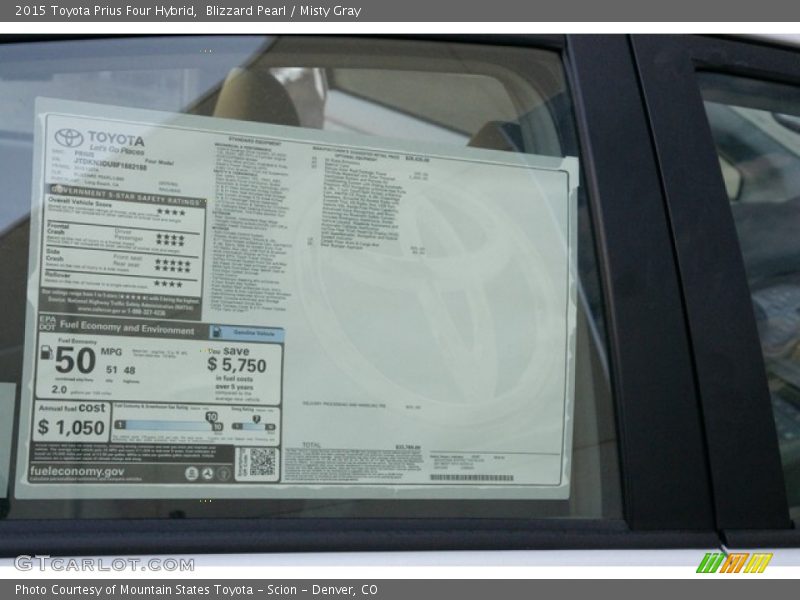
Task: Click the 'TOYOTA' brand name on the sticker
Action: tap(116, 139)
